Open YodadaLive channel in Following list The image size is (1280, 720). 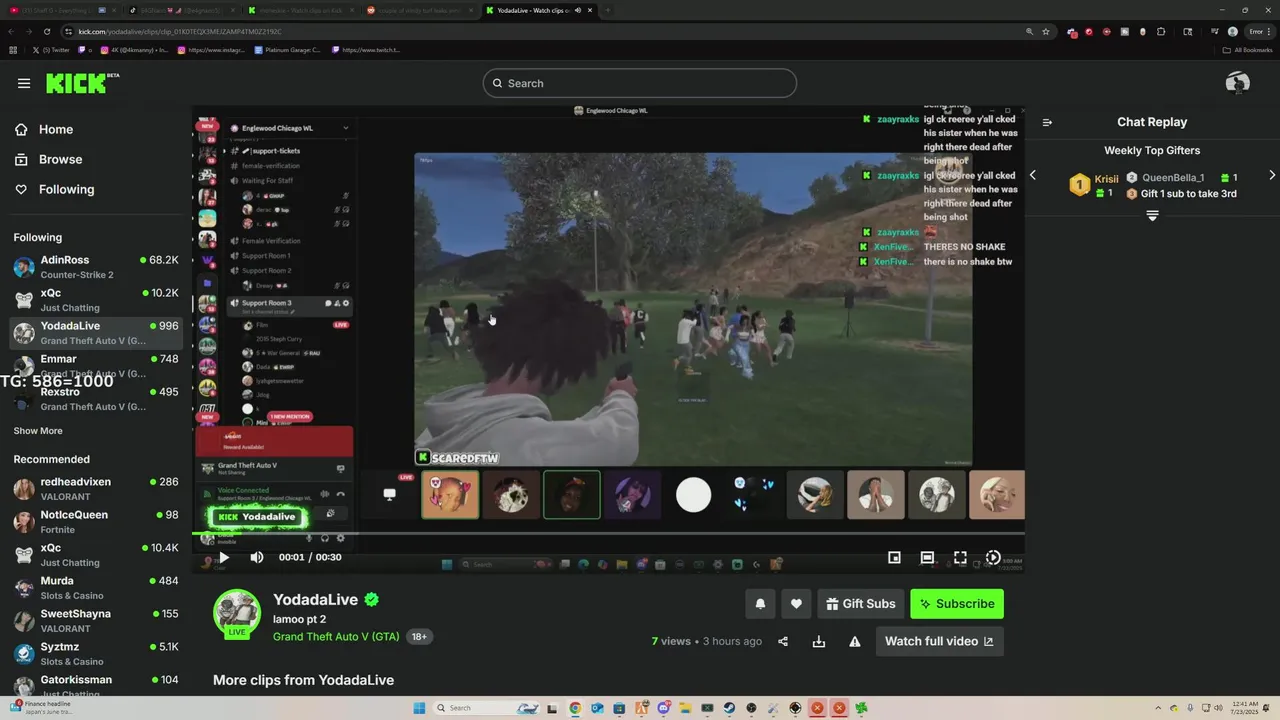pyautogui.click(x=95, y=333)
